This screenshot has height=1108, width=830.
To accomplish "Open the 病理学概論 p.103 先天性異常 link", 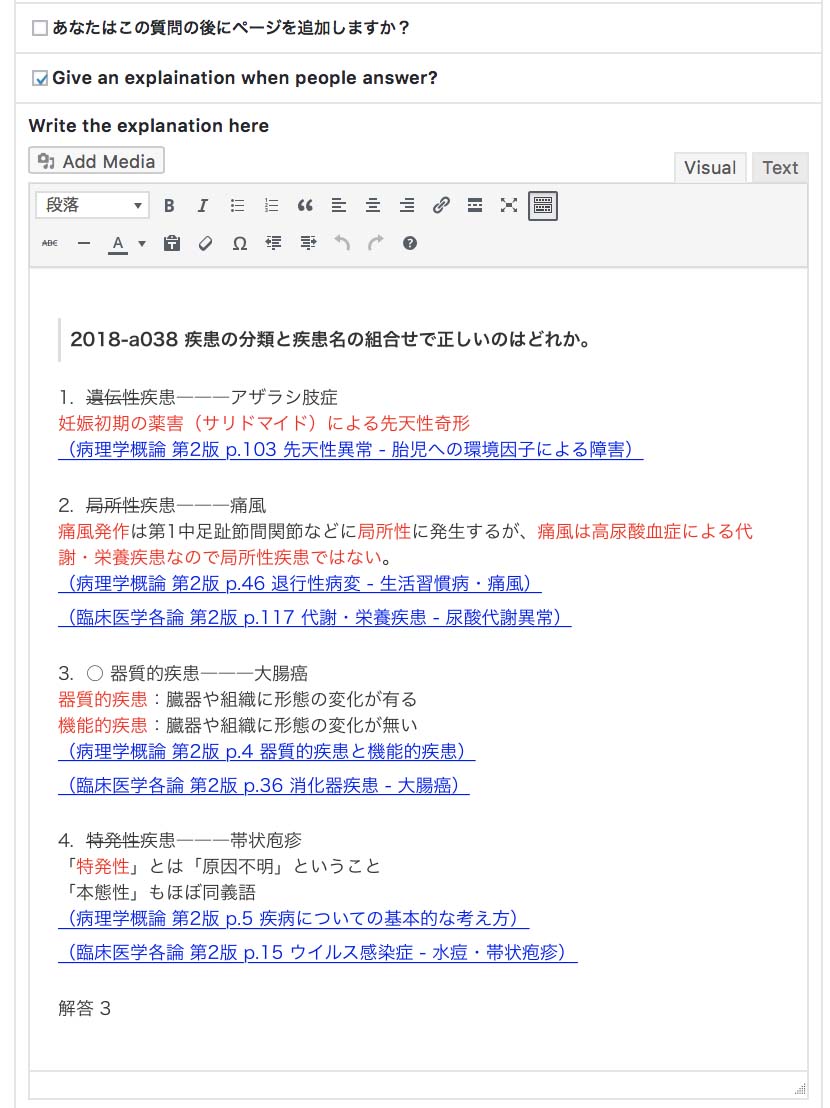I will pos(350,450).
